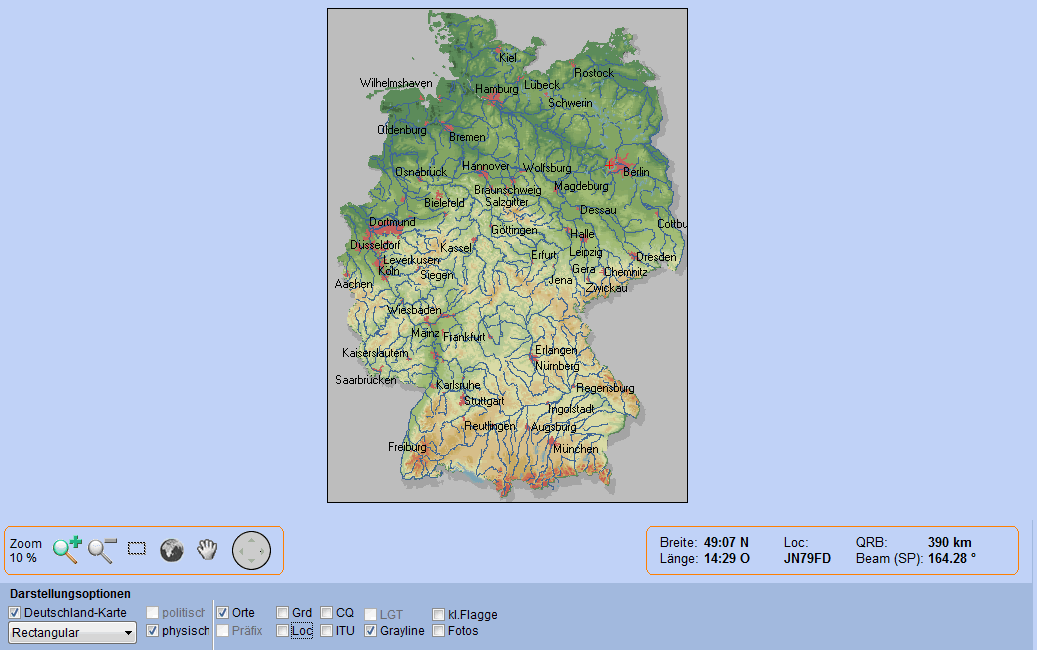Click the München label on the map

(575, 449)
